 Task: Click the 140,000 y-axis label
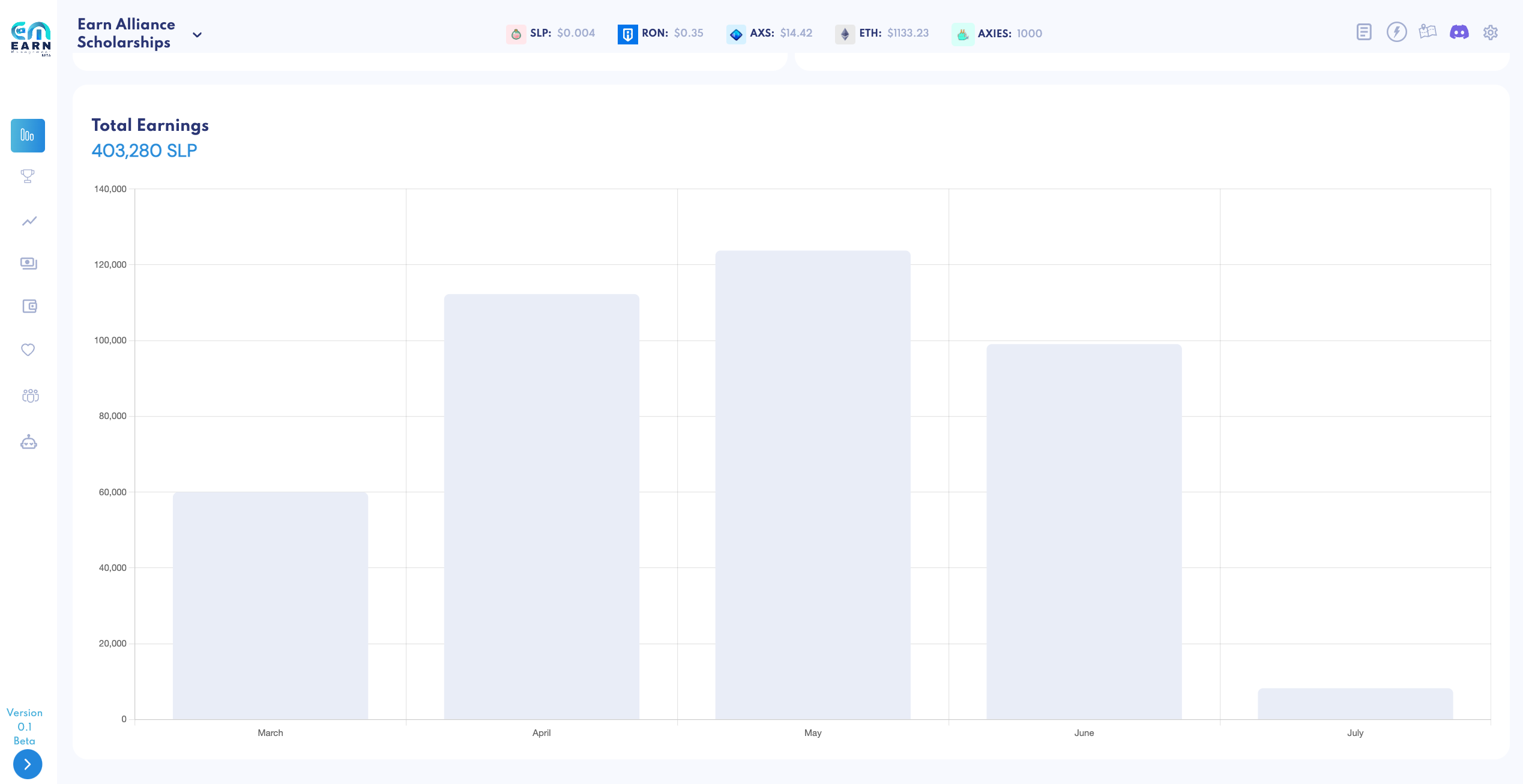click(x=110, y=189)
